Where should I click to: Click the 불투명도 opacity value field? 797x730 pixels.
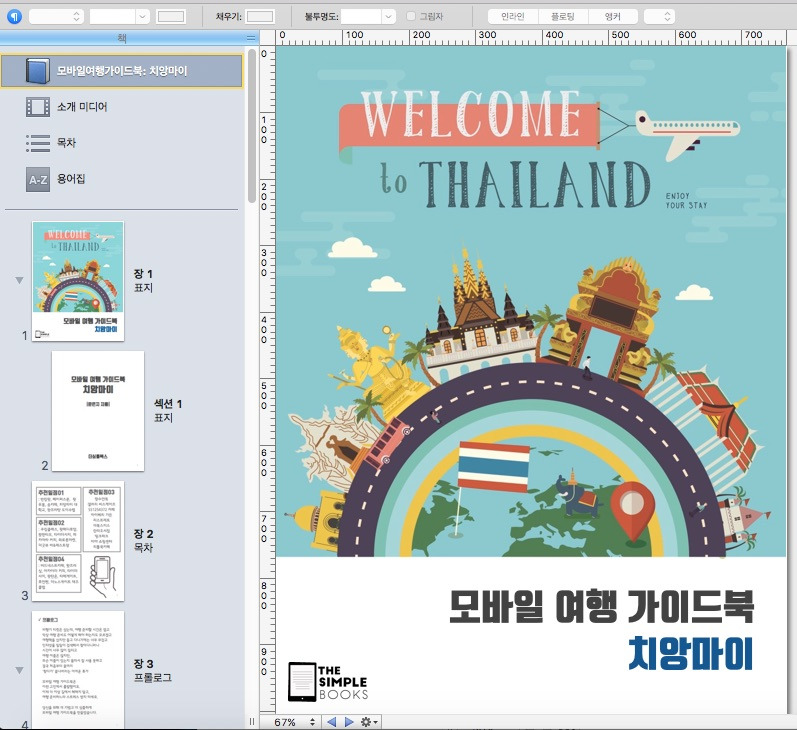tap(361, 17)
